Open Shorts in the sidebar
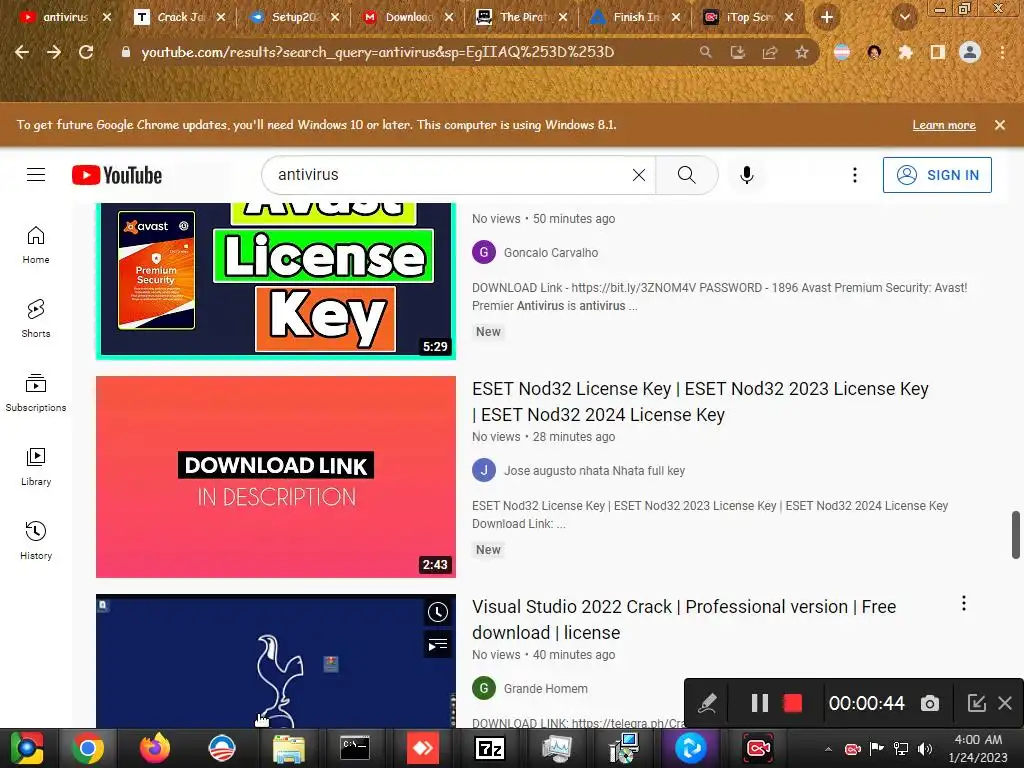This screenshot has width=1024, height=768. coord(36,319)
